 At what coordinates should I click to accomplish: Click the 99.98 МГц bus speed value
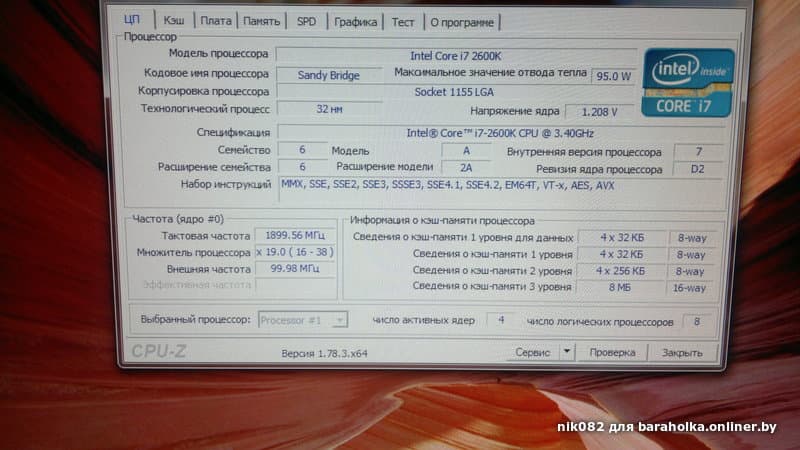coord(295,268)
